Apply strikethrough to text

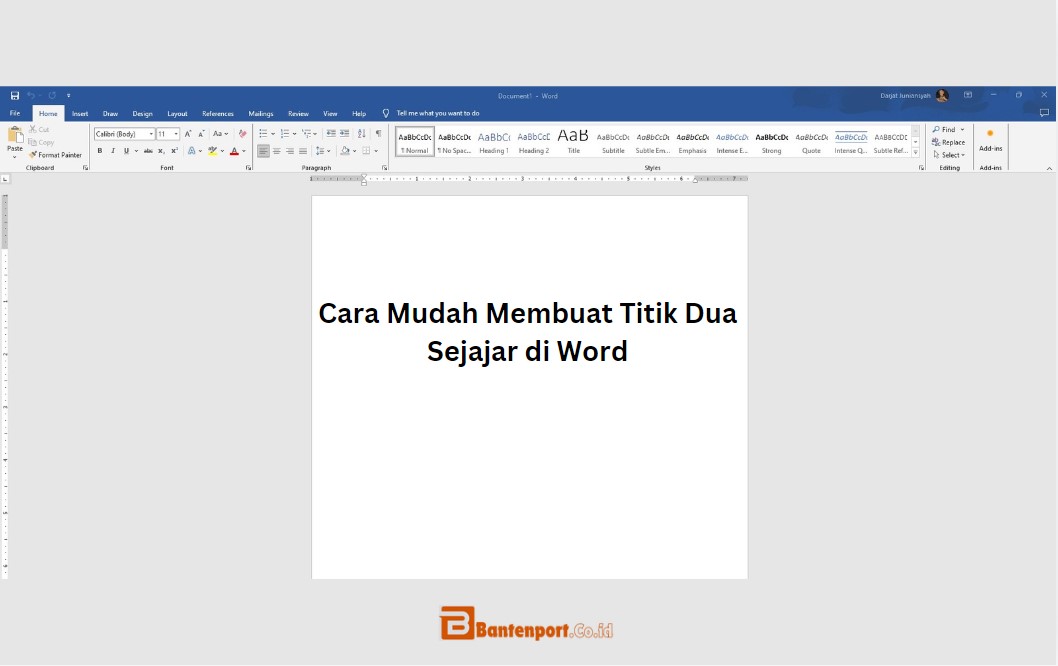[x=148, y=150]
